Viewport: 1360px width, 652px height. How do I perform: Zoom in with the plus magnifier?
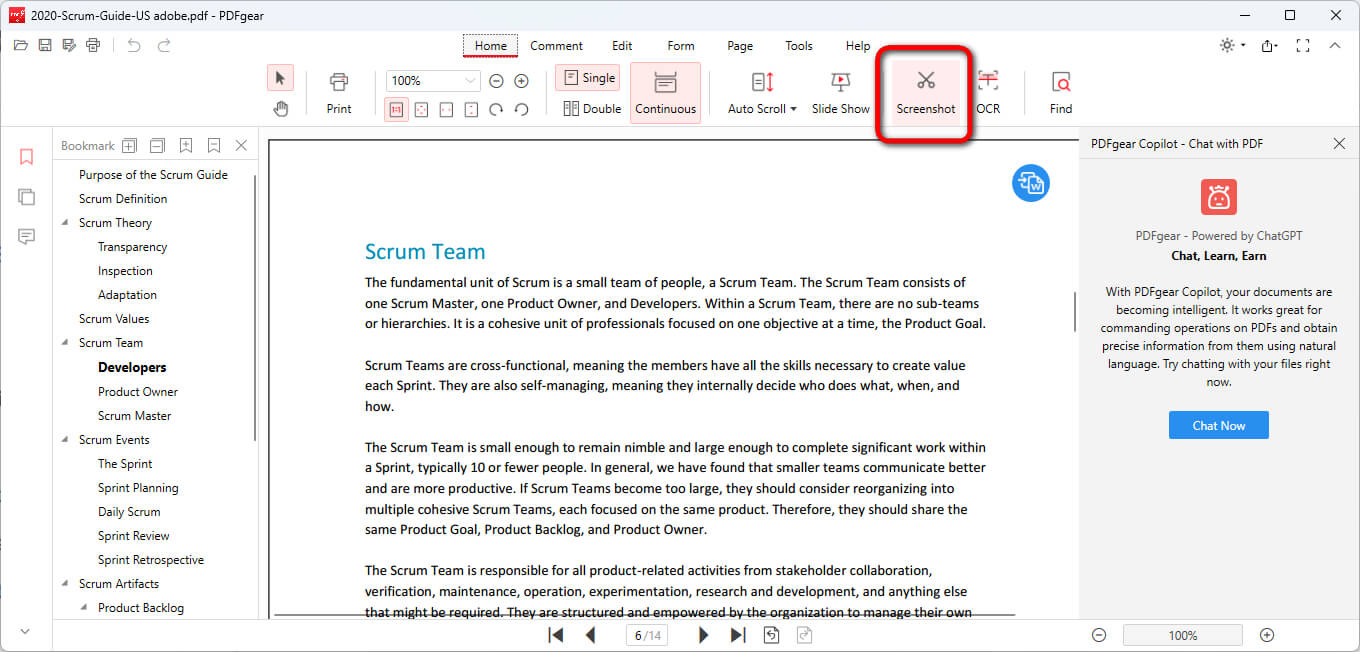coord(520,80)
